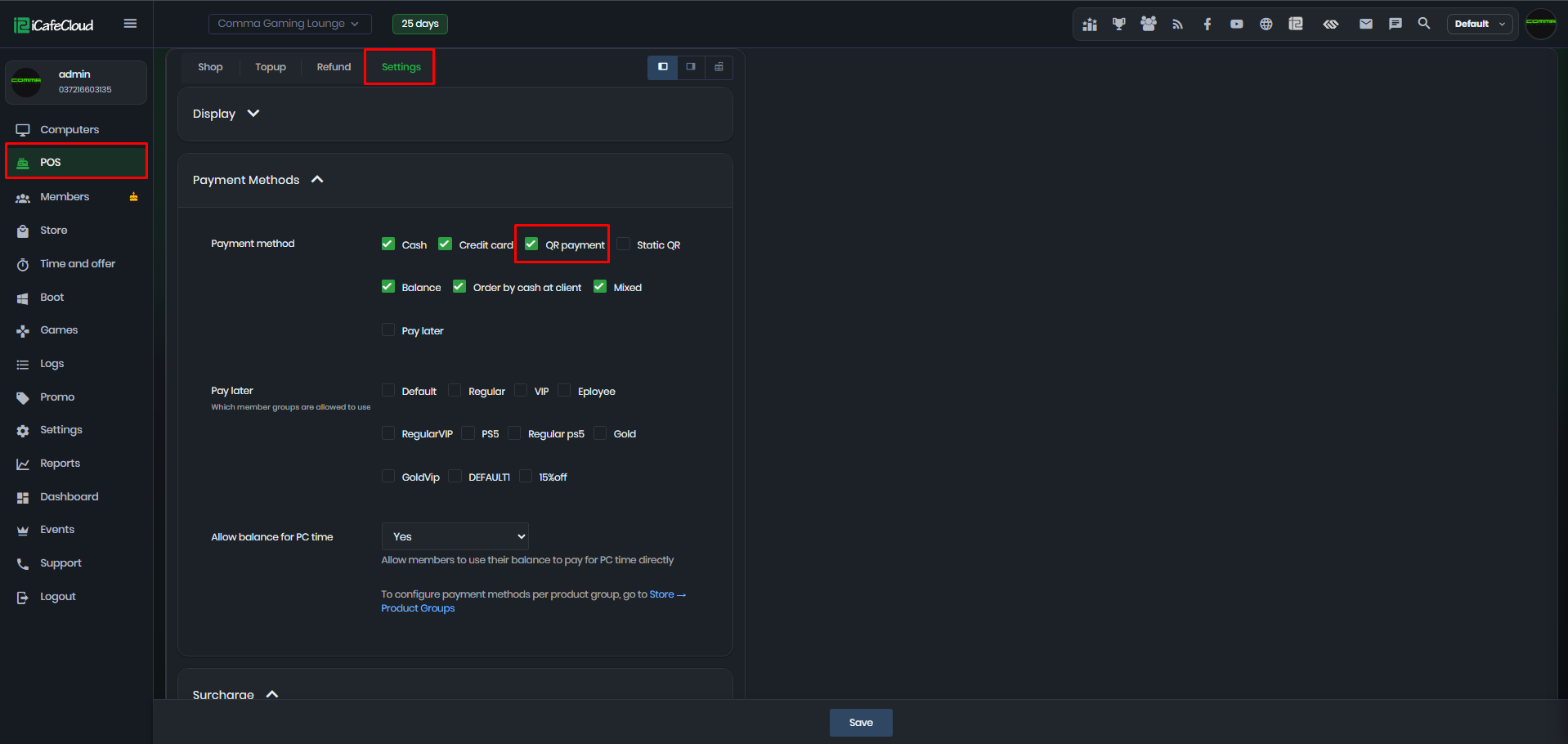
Task: Switch to the Refund tab
Action: pos(334,67)
